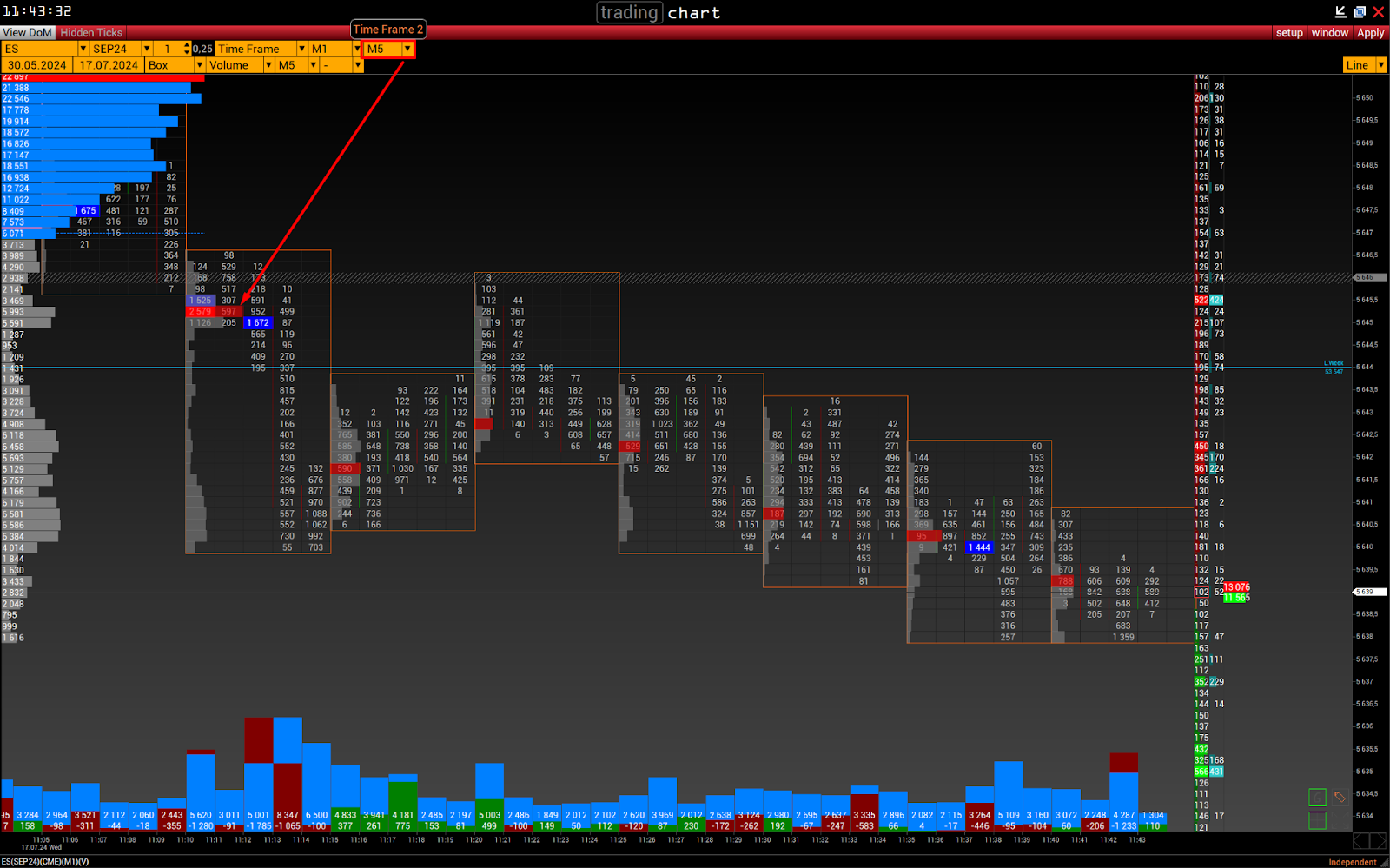
Task: Click the orange price tag icon
Action: click(x=1340, y=797)
